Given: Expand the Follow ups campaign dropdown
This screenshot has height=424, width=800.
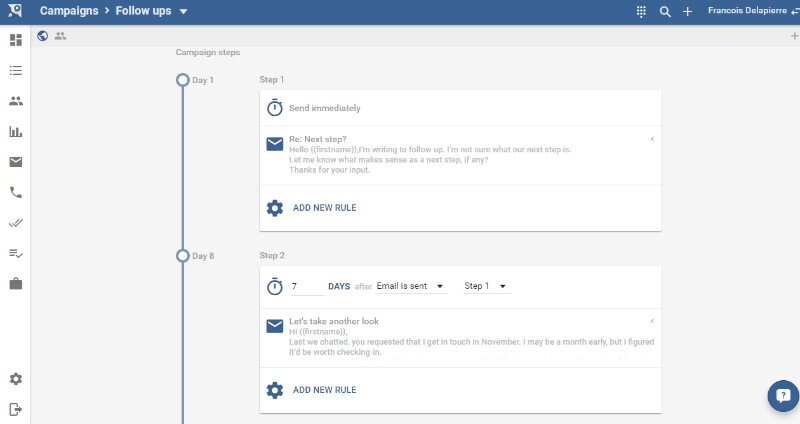Looking at the screenshot, I should [x=183, y=12].
